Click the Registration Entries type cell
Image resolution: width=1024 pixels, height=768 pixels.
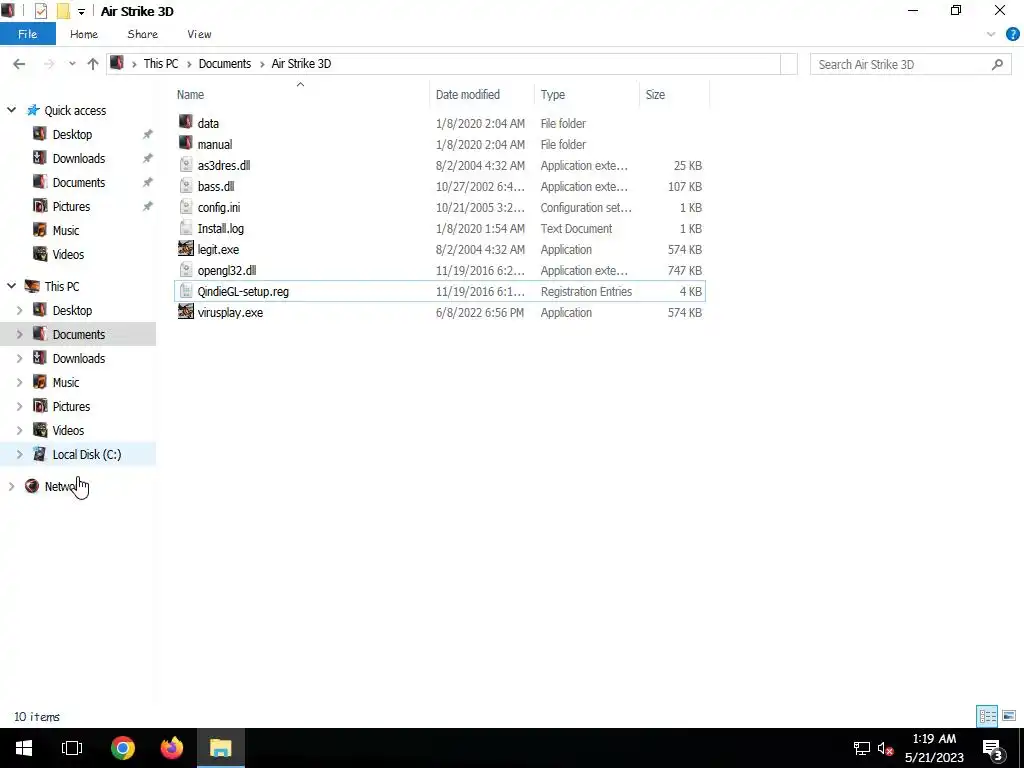pyautogui.click(x=586, y=291)
